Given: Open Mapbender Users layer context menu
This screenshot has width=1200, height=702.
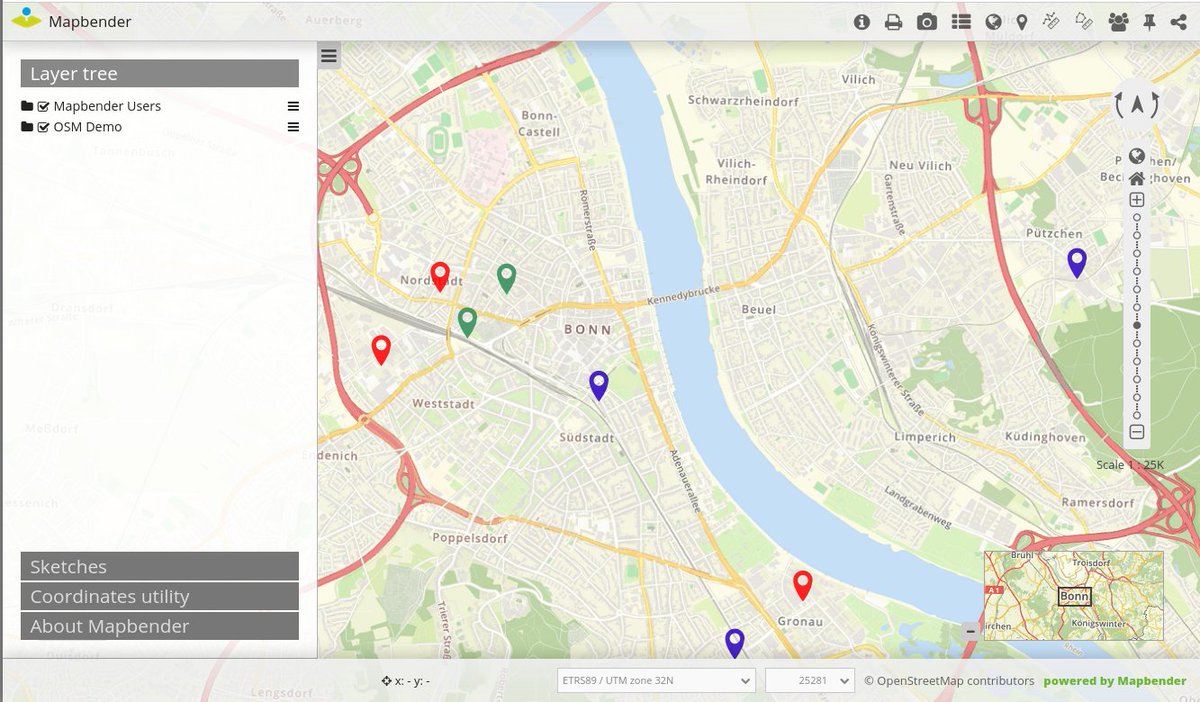Looking at the screenshot, I should 293,106.
